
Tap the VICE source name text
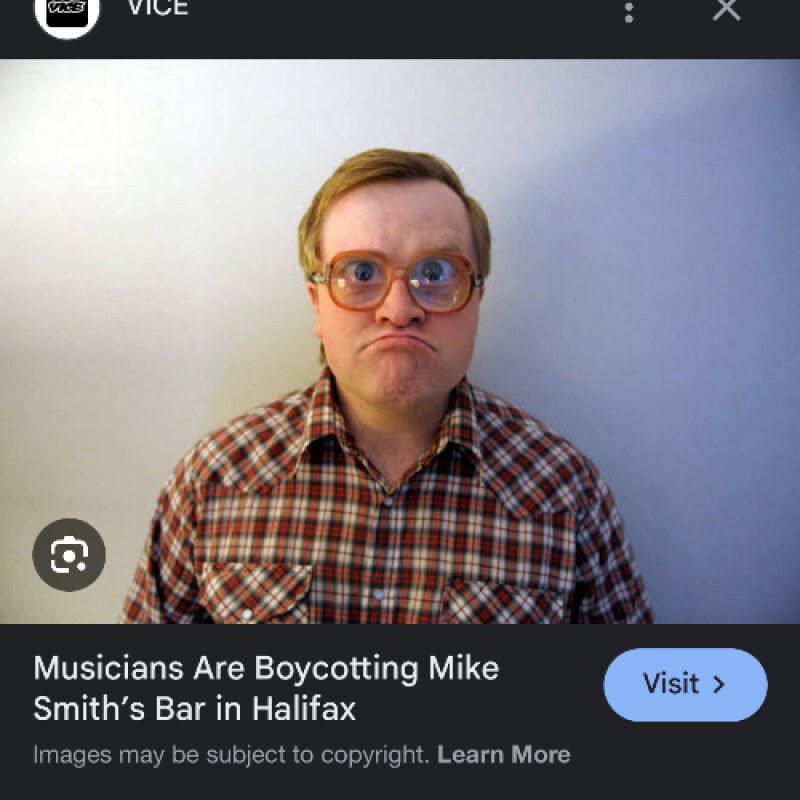tap(158, 9)
